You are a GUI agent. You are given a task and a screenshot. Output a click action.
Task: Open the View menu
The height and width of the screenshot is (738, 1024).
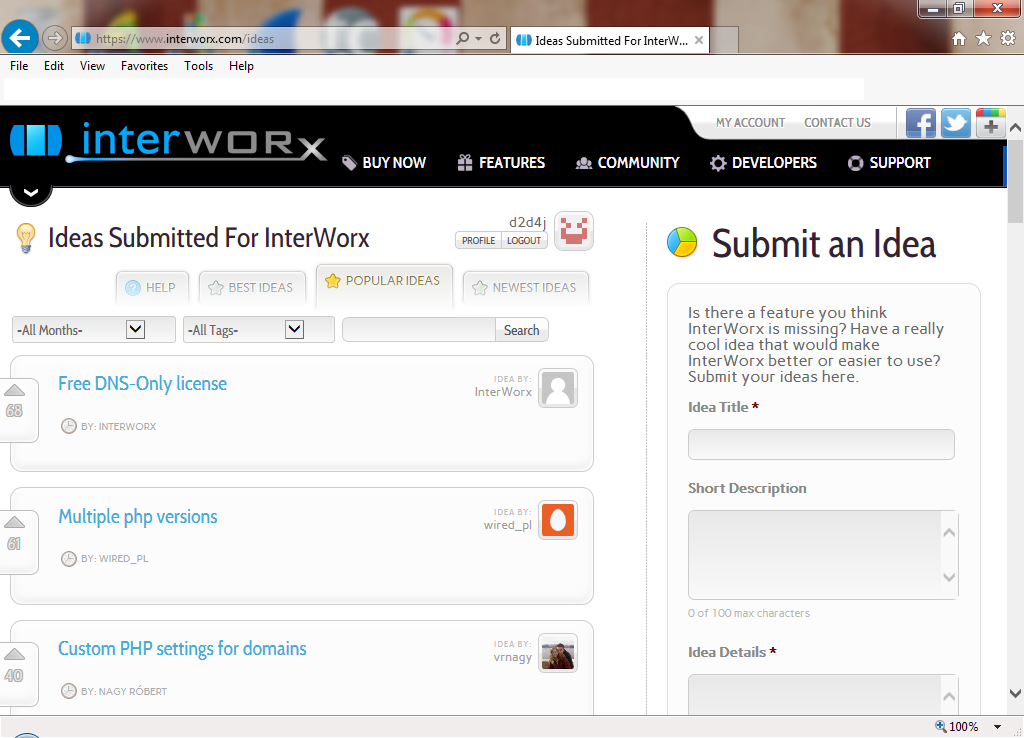point(92,66)
